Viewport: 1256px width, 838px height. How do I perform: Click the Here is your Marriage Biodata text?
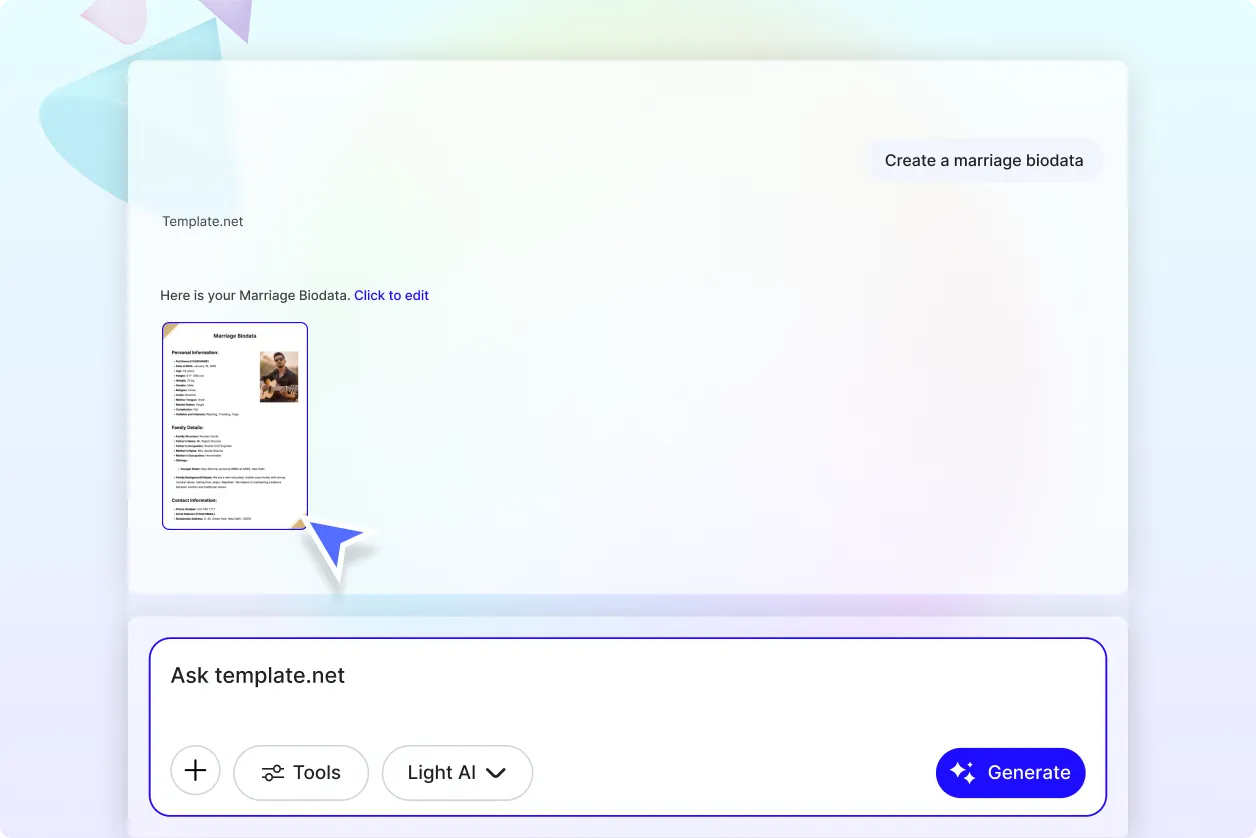click(x=256, y=296)
